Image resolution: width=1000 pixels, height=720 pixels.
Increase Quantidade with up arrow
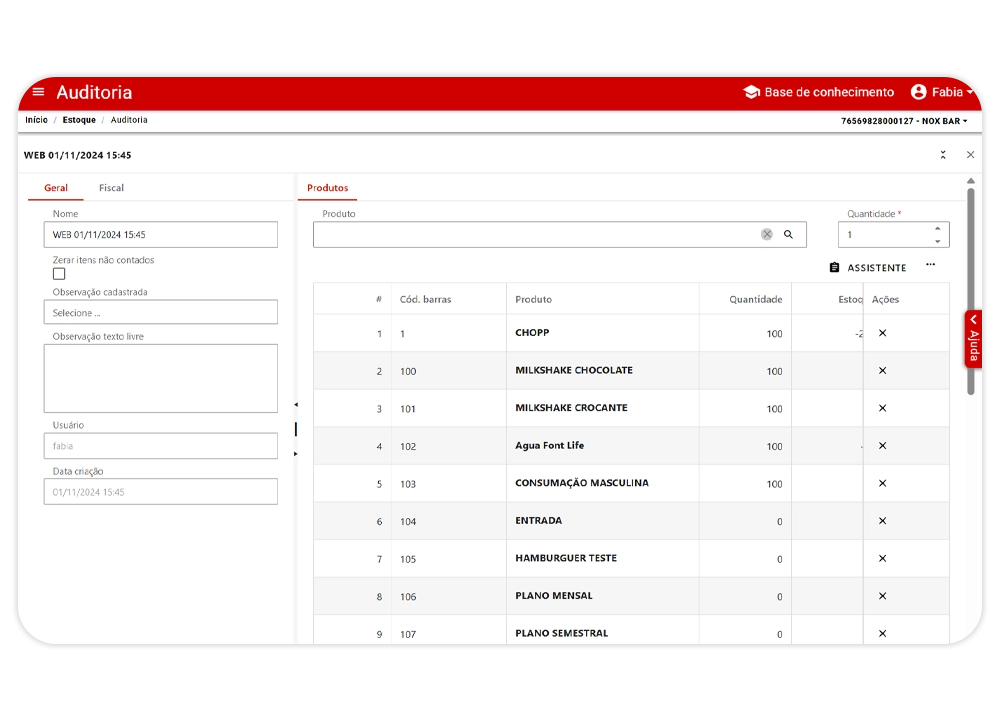pos(938,228)
